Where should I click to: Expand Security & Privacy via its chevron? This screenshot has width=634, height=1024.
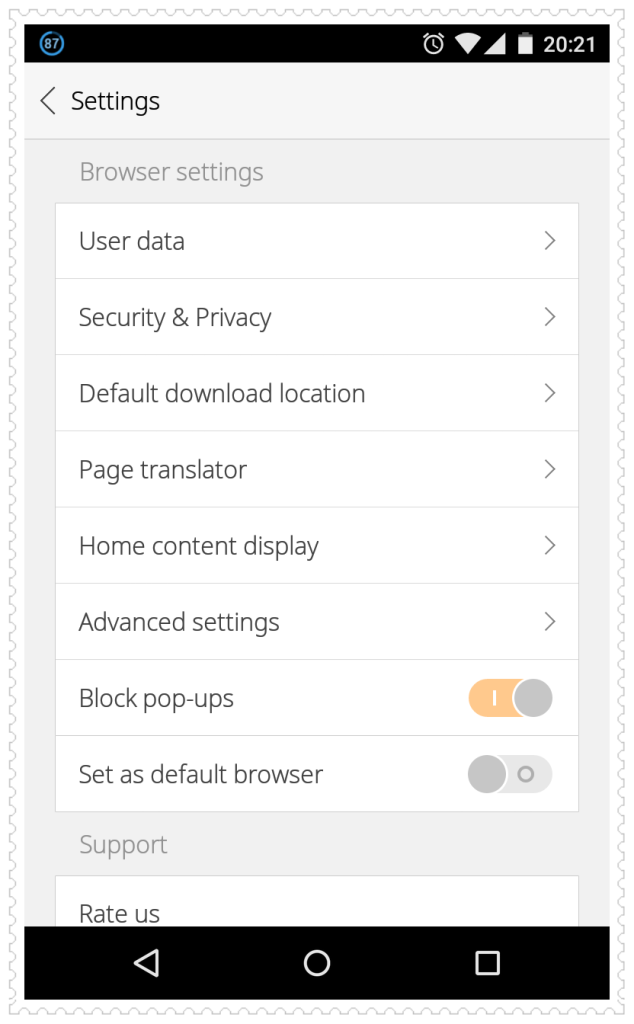[549, 317]
